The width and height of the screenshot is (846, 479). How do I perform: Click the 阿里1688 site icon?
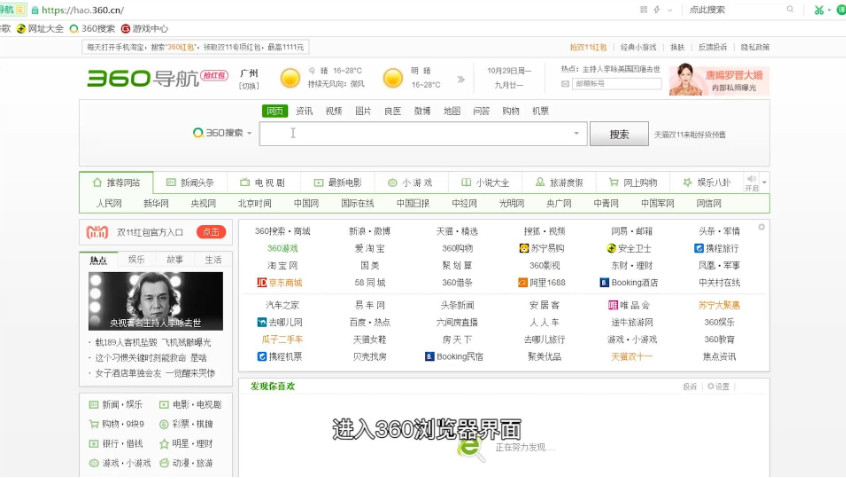point(523,283)
